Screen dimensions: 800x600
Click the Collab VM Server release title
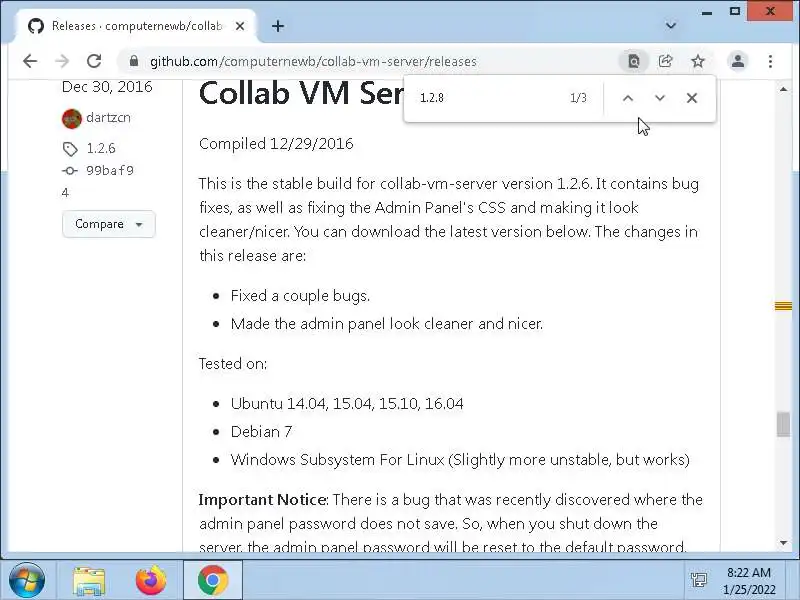(301, 93)
